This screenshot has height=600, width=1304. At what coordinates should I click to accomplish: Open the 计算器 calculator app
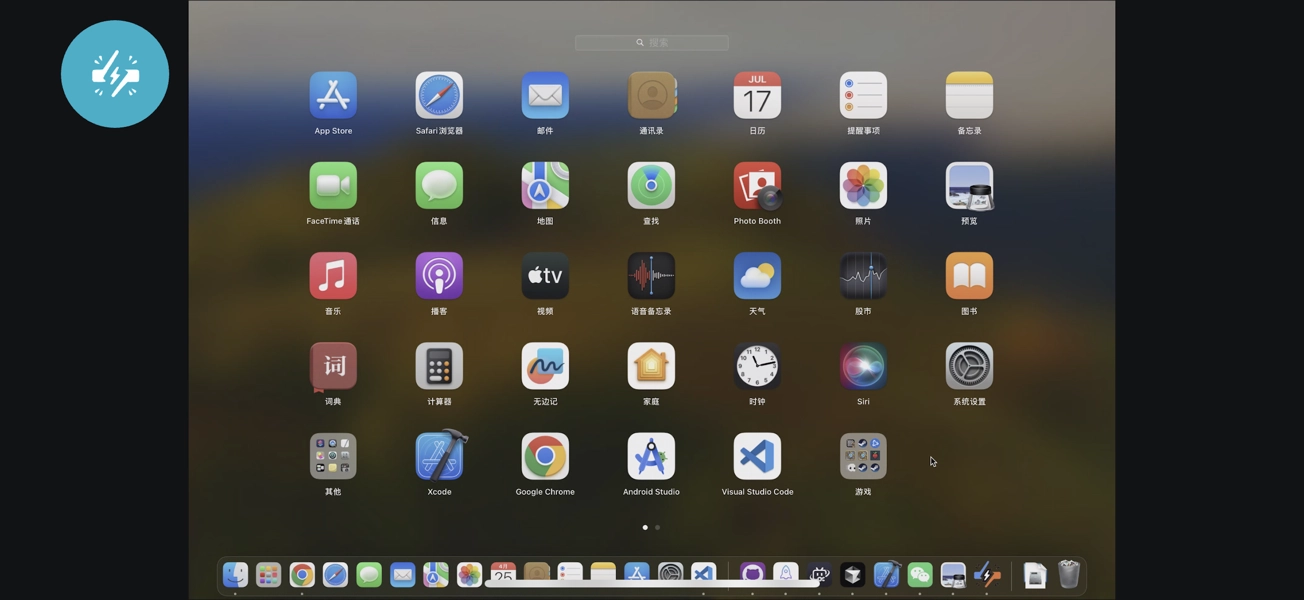(x=439, y=367)
